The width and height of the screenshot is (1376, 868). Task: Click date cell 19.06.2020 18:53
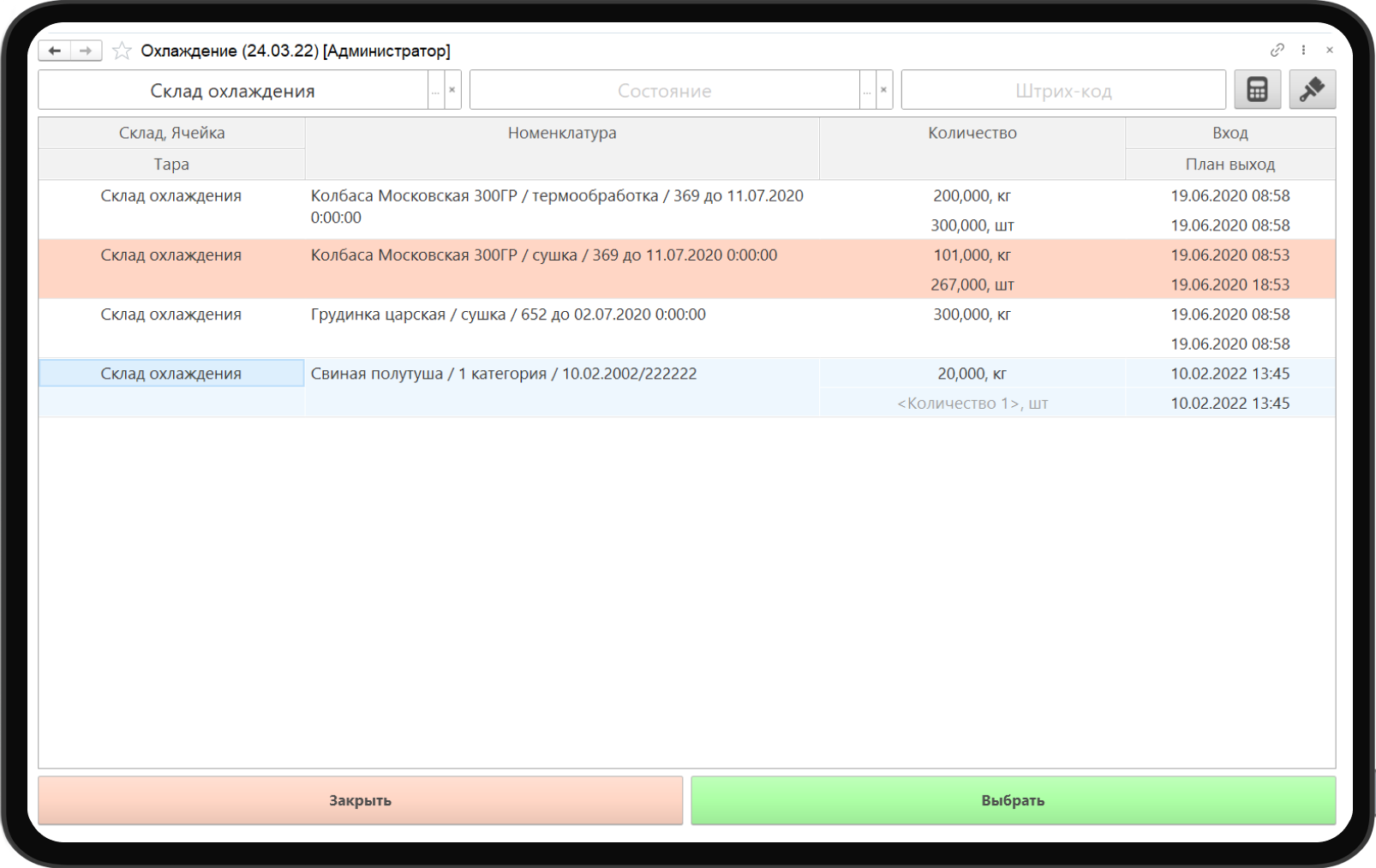[x=1230, y=284]
